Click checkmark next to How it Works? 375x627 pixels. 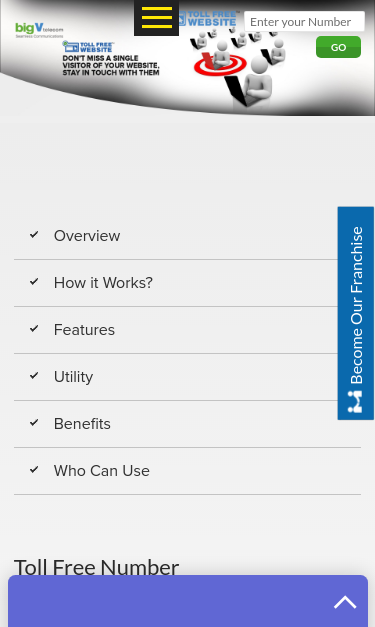(x=34, y=282)
